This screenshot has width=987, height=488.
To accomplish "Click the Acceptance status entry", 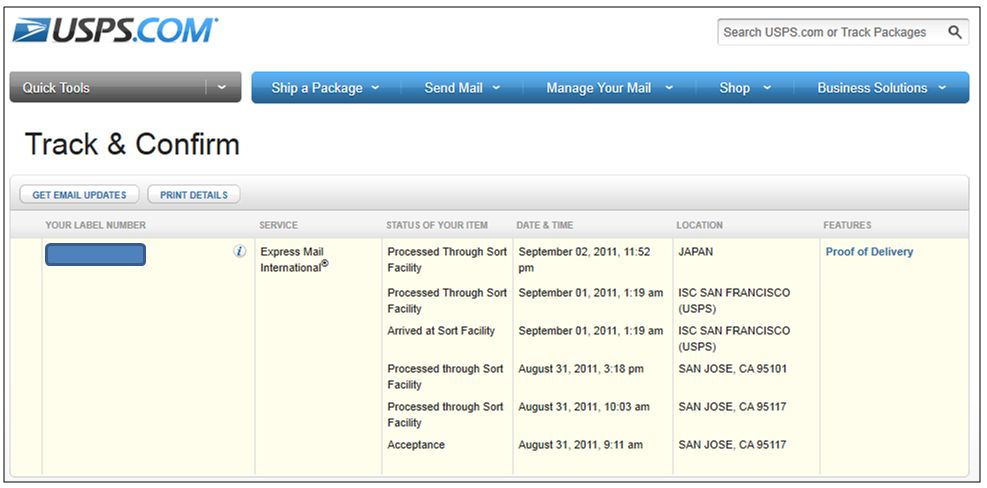I will click(x=416, y=445).
